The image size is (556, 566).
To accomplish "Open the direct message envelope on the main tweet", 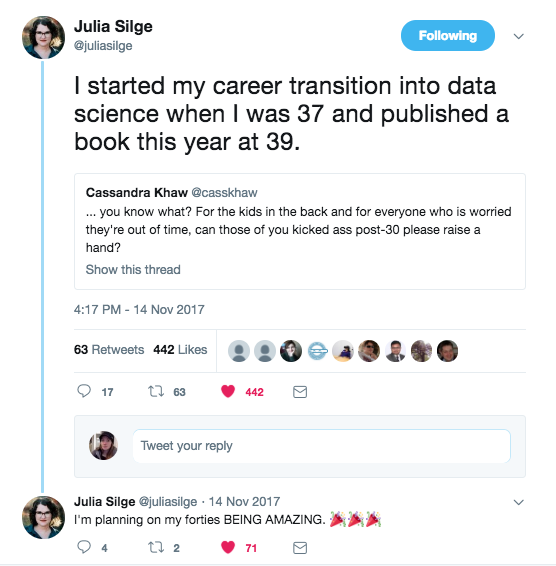I will [x=300, y=392].
